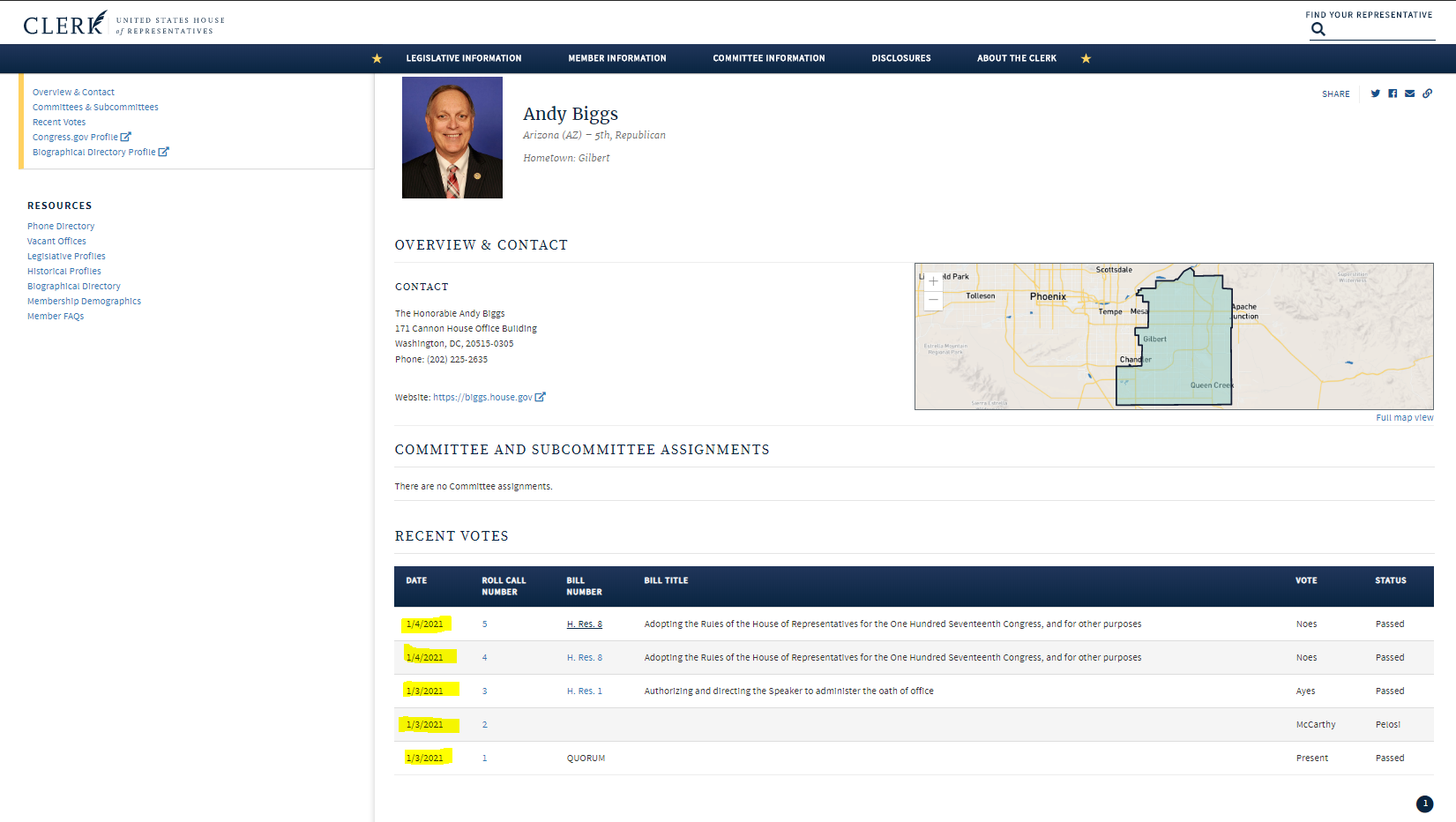
Task: Click the Present vote cell
Action: [1312, 758]
